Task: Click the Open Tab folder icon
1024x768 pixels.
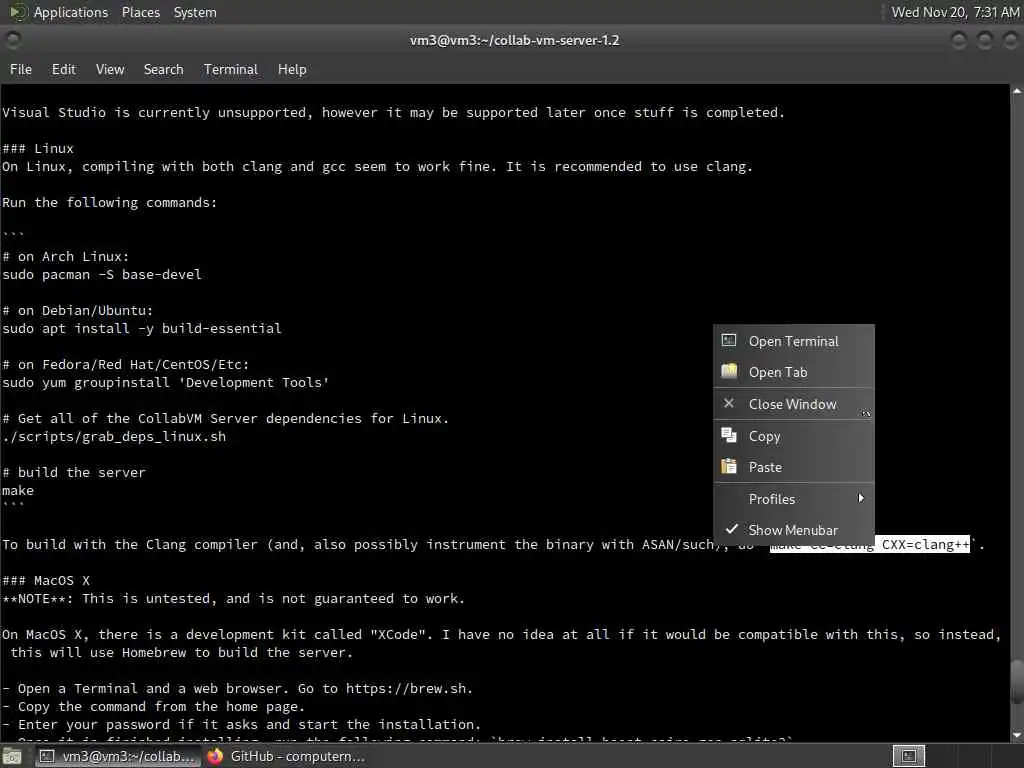Action: (729, 371)
